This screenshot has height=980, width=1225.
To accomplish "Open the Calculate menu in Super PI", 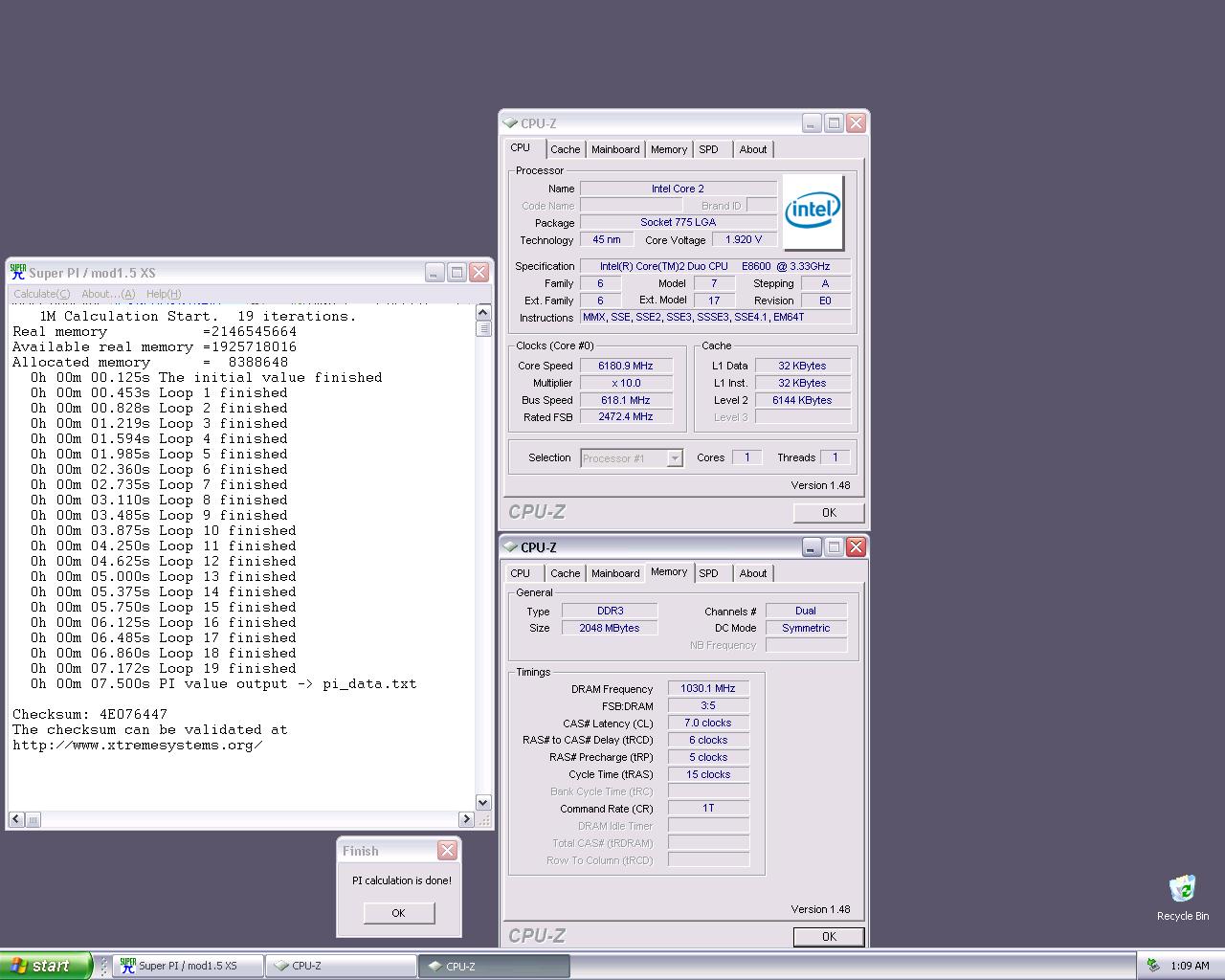I will click(x=41, y=294).
